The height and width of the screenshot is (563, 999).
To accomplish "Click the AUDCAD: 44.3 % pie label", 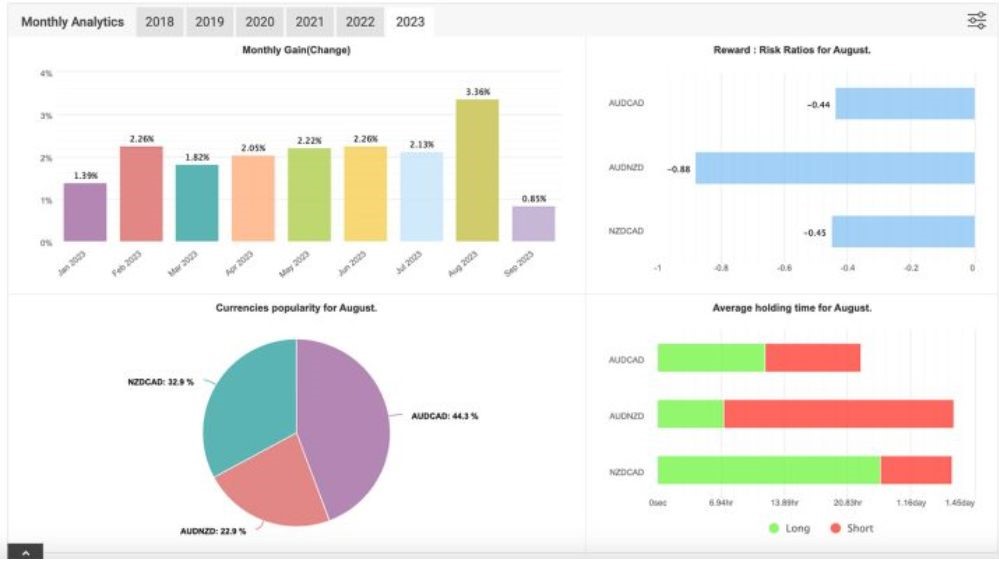I will [x=445, y=416].
